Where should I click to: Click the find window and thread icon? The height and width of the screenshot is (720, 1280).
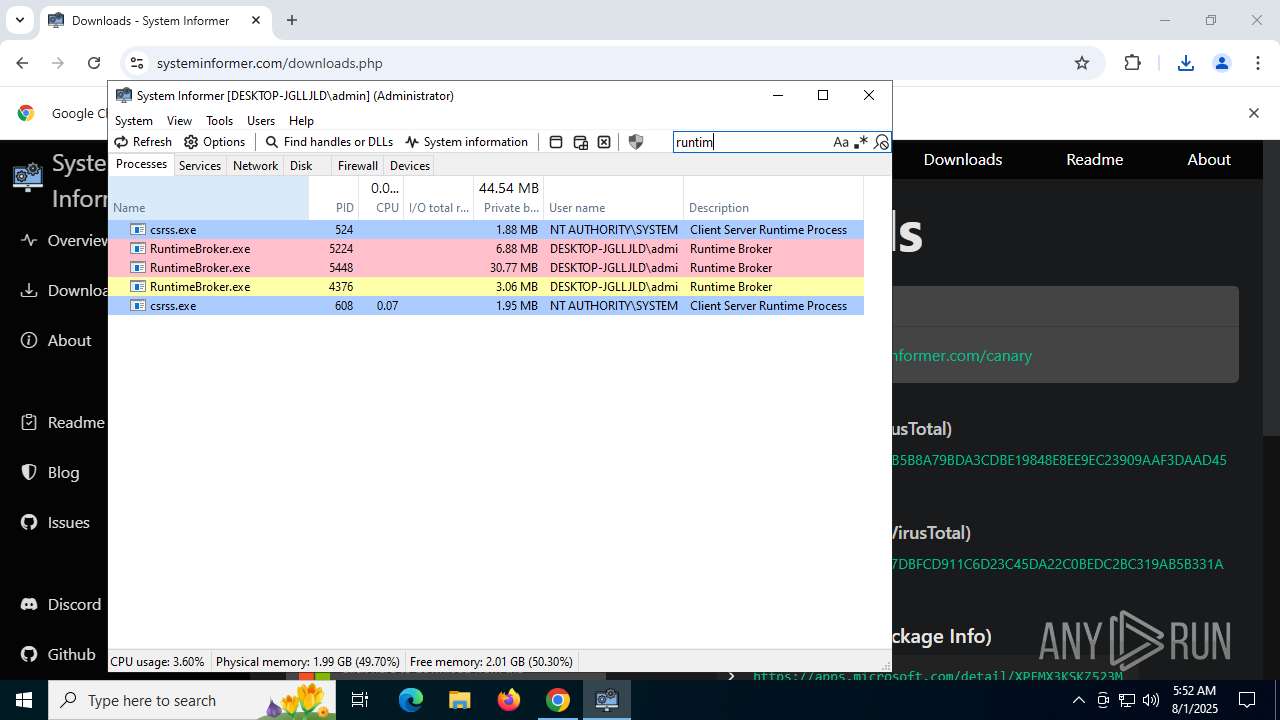pos(580,142)
